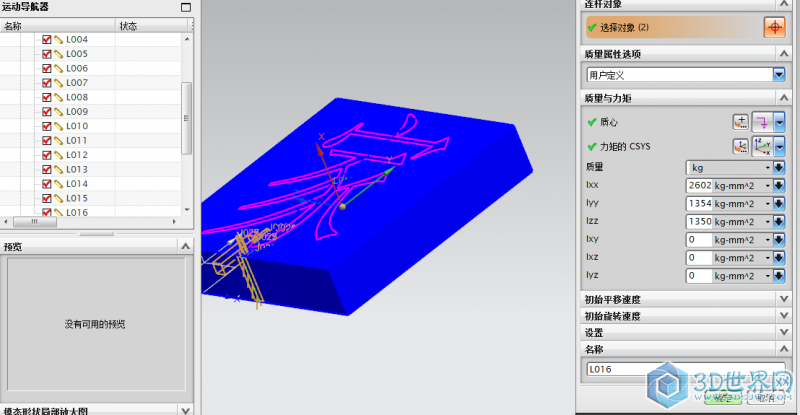
Task: Toggle the L012 checkbox
Action: 46,155
